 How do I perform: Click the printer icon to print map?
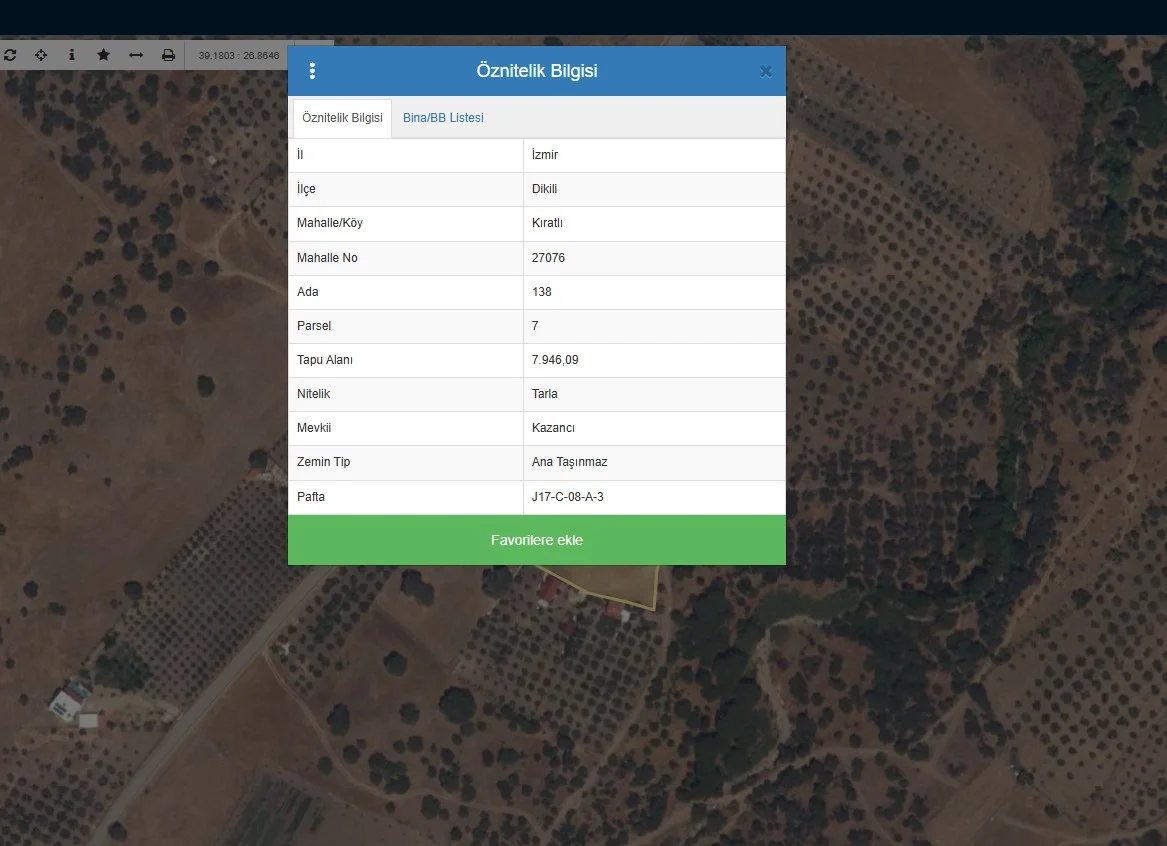[x=168, y=55]
